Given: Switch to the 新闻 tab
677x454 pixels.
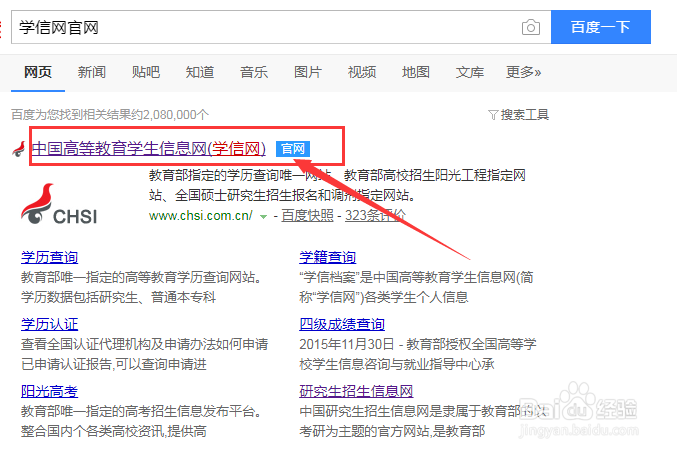Looking at the screenshot, I should tap(92, 72).
